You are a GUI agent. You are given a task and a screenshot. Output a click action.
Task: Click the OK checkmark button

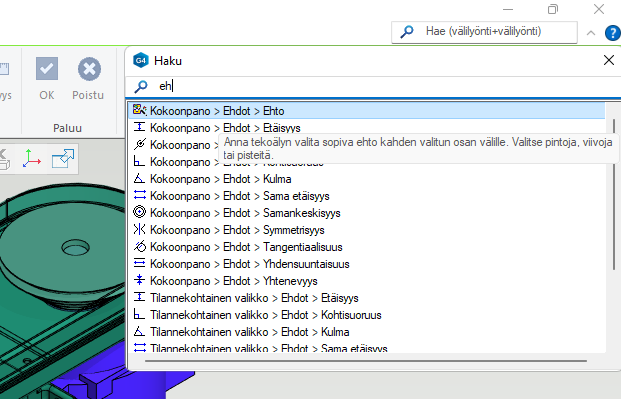(x=47, y=79)
